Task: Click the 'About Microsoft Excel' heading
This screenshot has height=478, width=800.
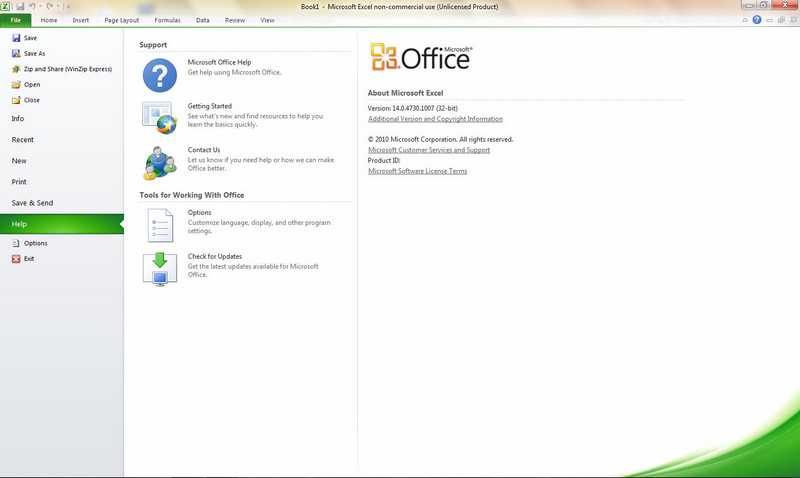Action: [406, 93]
